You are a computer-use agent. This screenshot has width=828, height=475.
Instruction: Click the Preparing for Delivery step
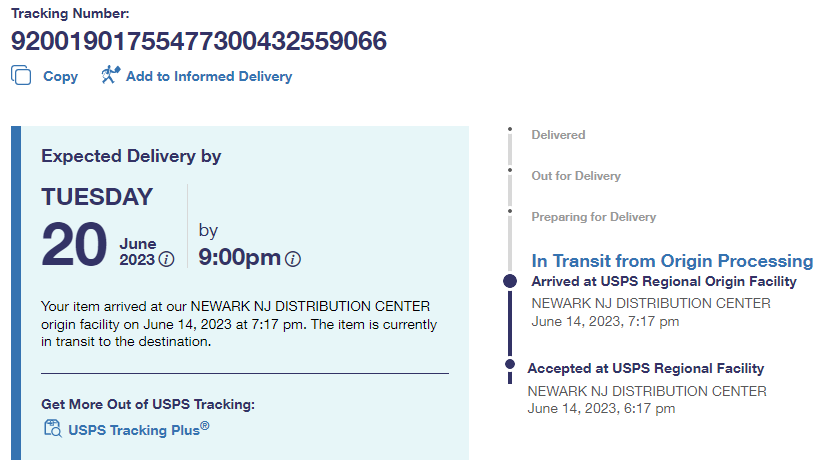coord(593,217)
